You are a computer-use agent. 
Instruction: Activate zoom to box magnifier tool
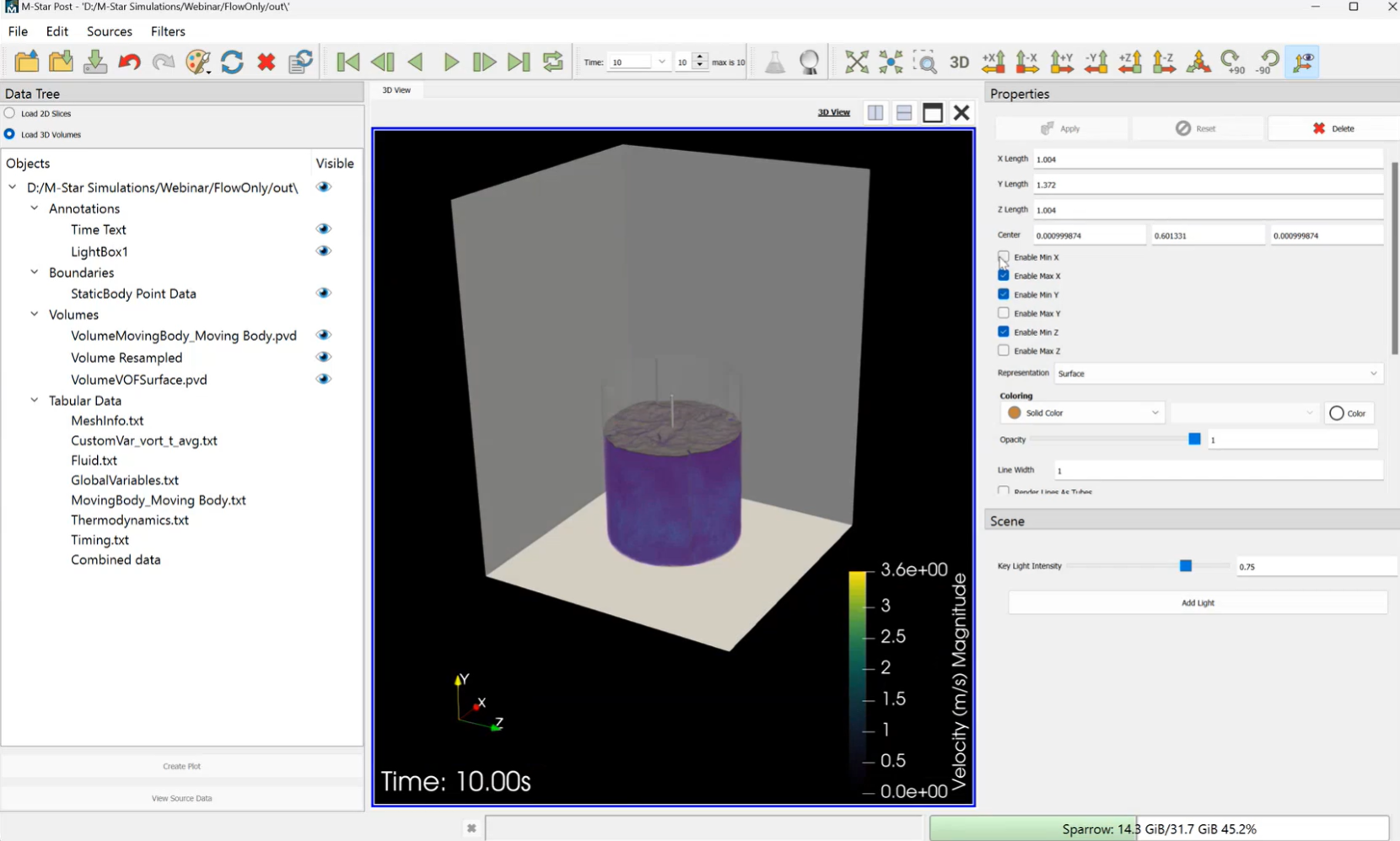tap(925, 62)
